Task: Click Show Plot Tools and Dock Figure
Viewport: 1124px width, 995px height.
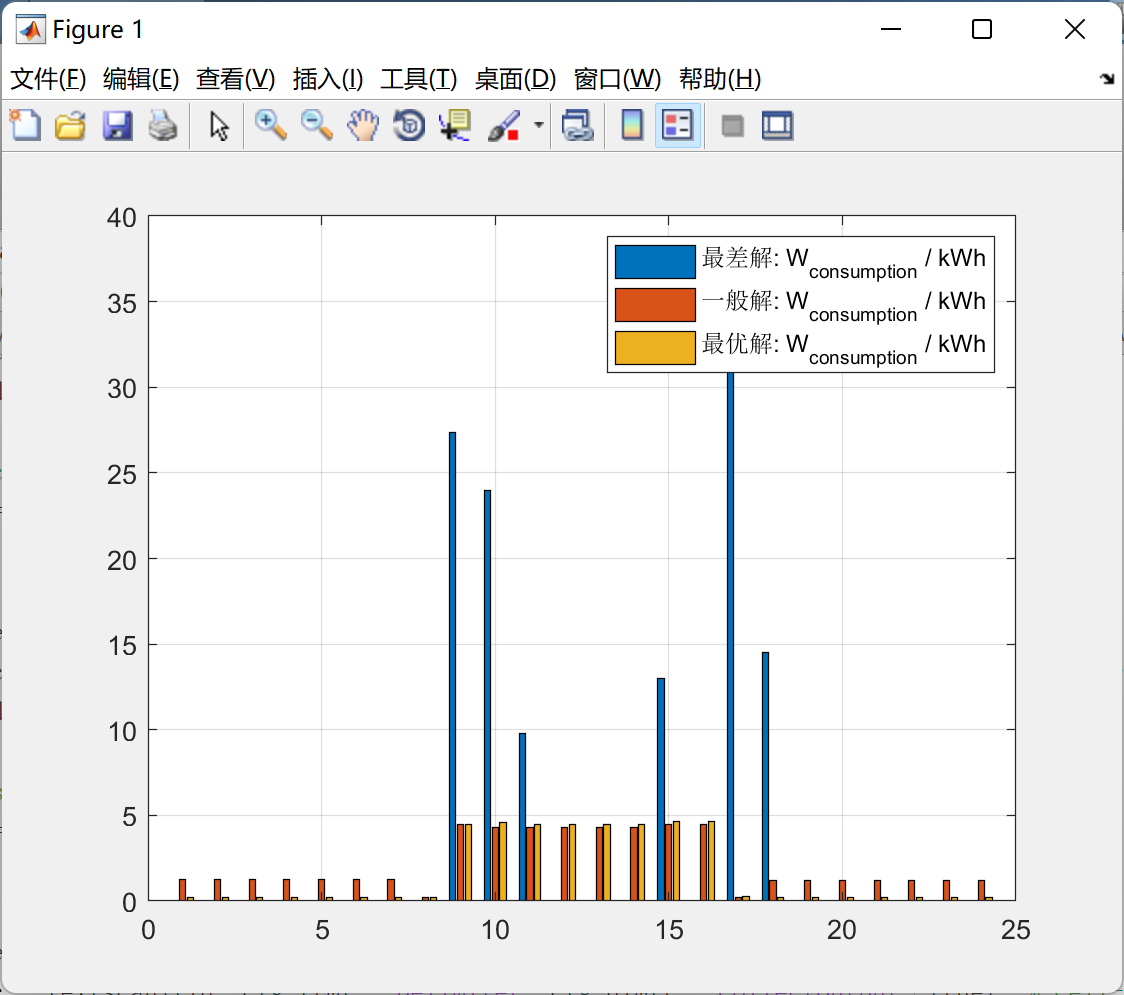Action: [777, 126]
